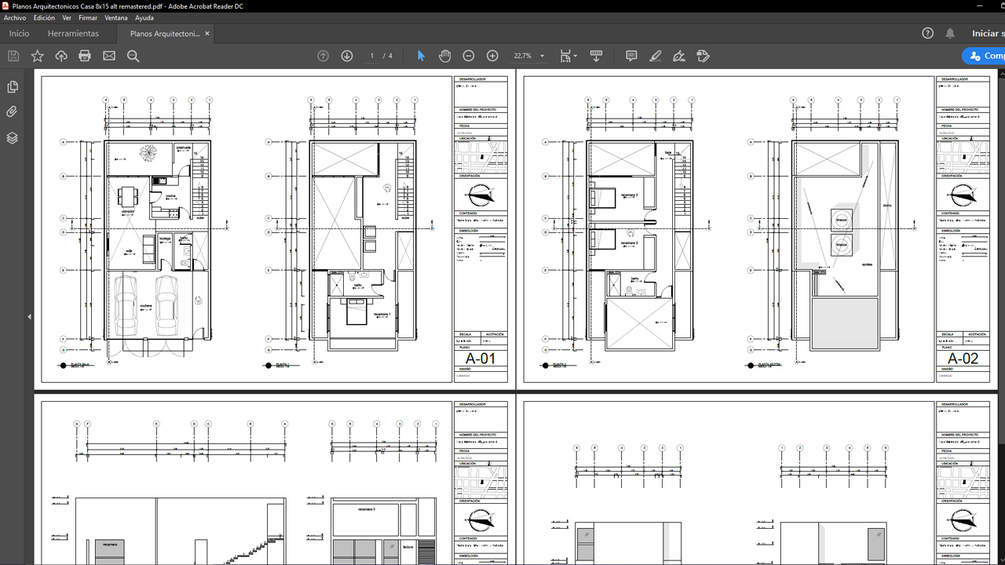This screenshot has height=565, width=1005.
Task: Print the document
Action: [x=85, y=56]
